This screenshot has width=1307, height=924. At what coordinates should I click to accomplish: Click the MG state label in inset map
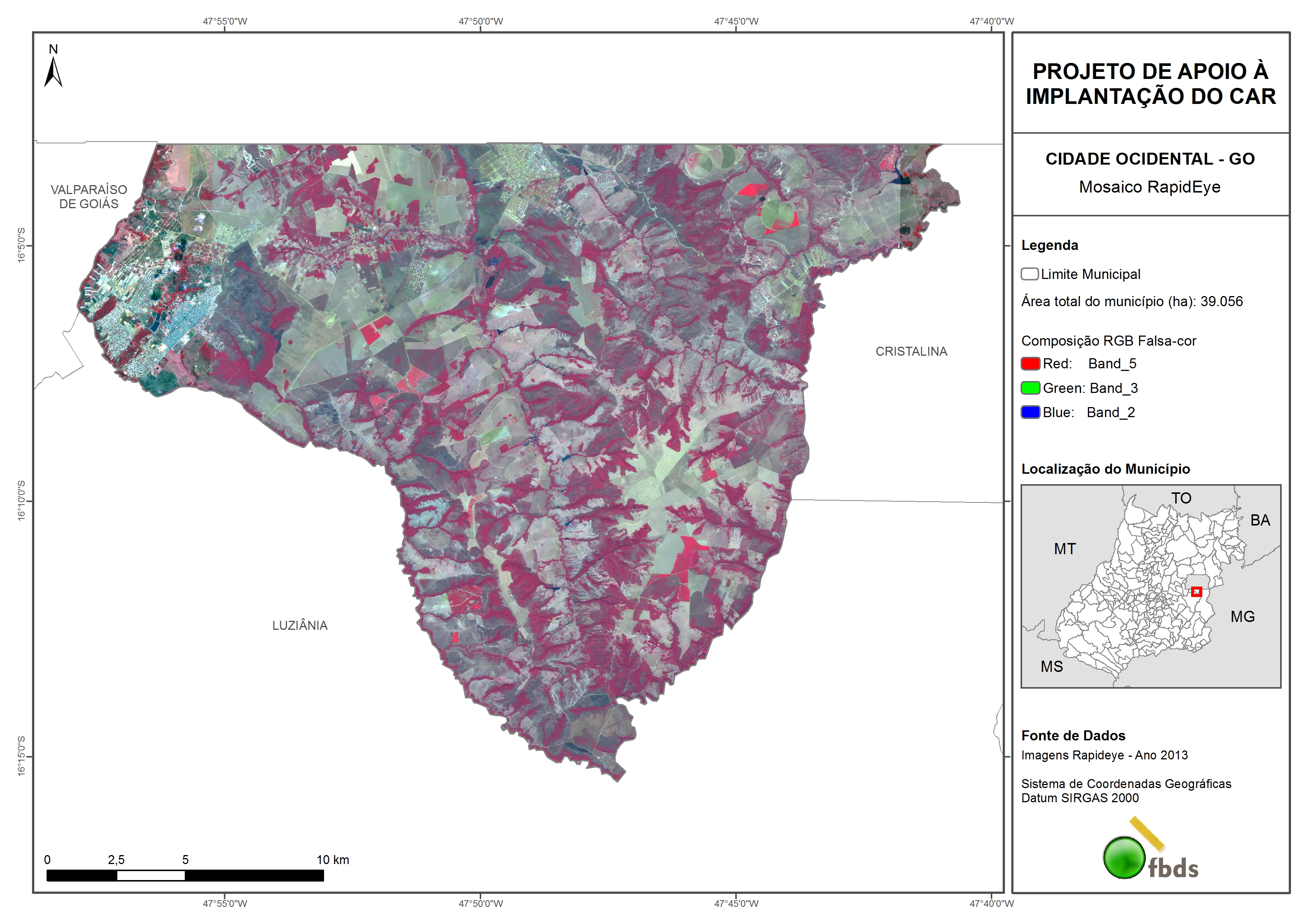pyautogui.click(x=1242, y=617)
